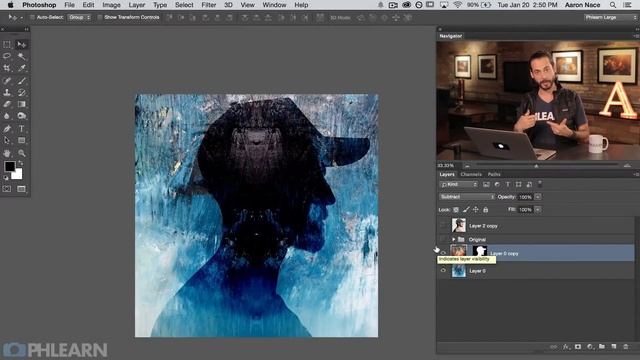Change the screen mode
The image size is (640, 360).
coord(22,189)
